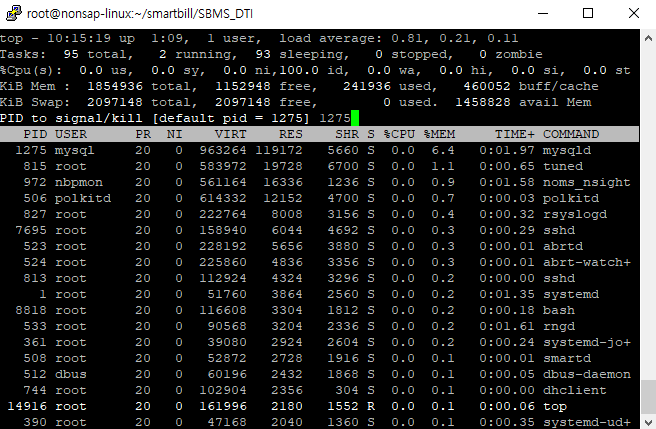
Task: Click the PID column header
Action: pyautogui.click(x=35, y=134)
